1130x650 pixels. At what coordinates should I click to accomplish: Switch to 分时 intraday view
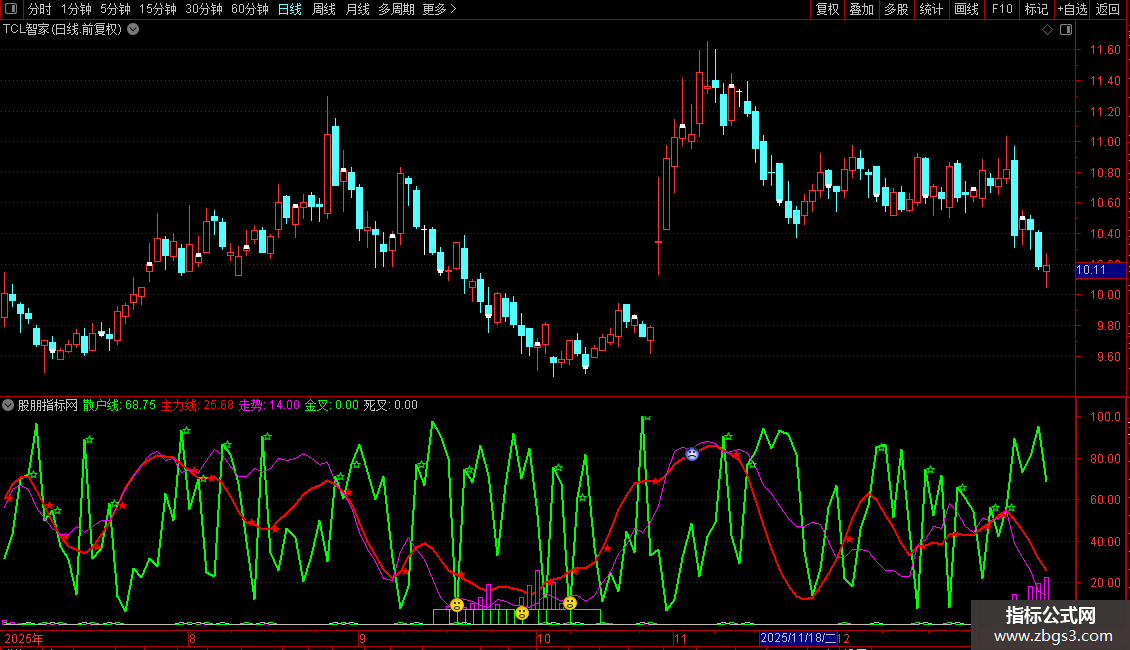tap(40, 9)
